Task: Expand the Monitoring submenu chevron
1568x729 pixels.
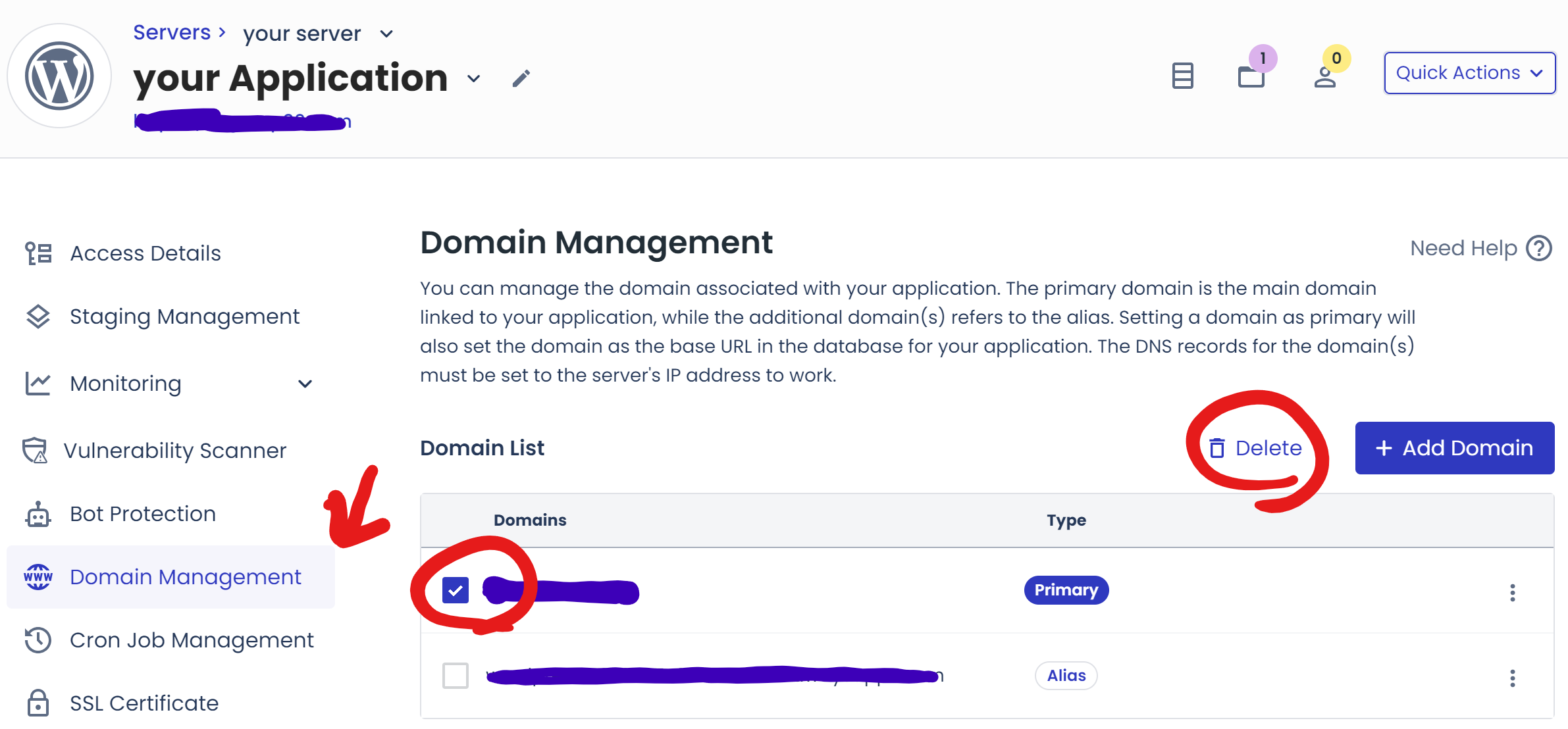Action: click(305, 384)
